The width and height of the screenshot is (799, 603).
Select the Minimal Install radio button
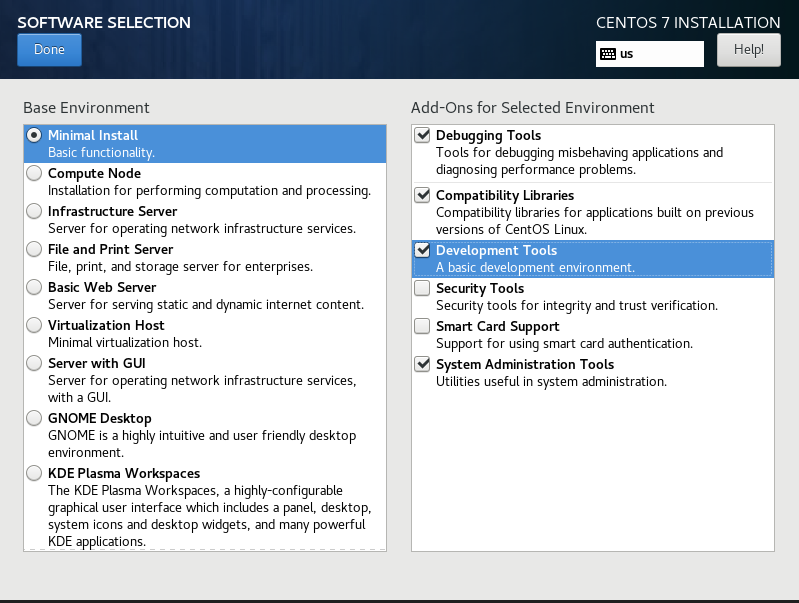[35, 135]
